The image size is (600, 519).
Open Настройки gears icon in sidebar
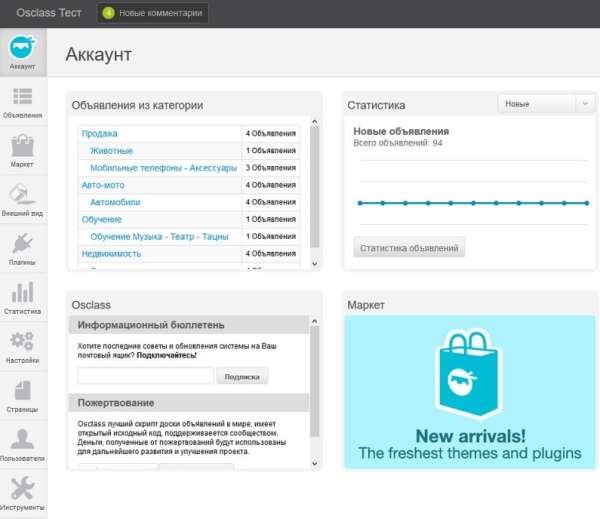(22, 346)
